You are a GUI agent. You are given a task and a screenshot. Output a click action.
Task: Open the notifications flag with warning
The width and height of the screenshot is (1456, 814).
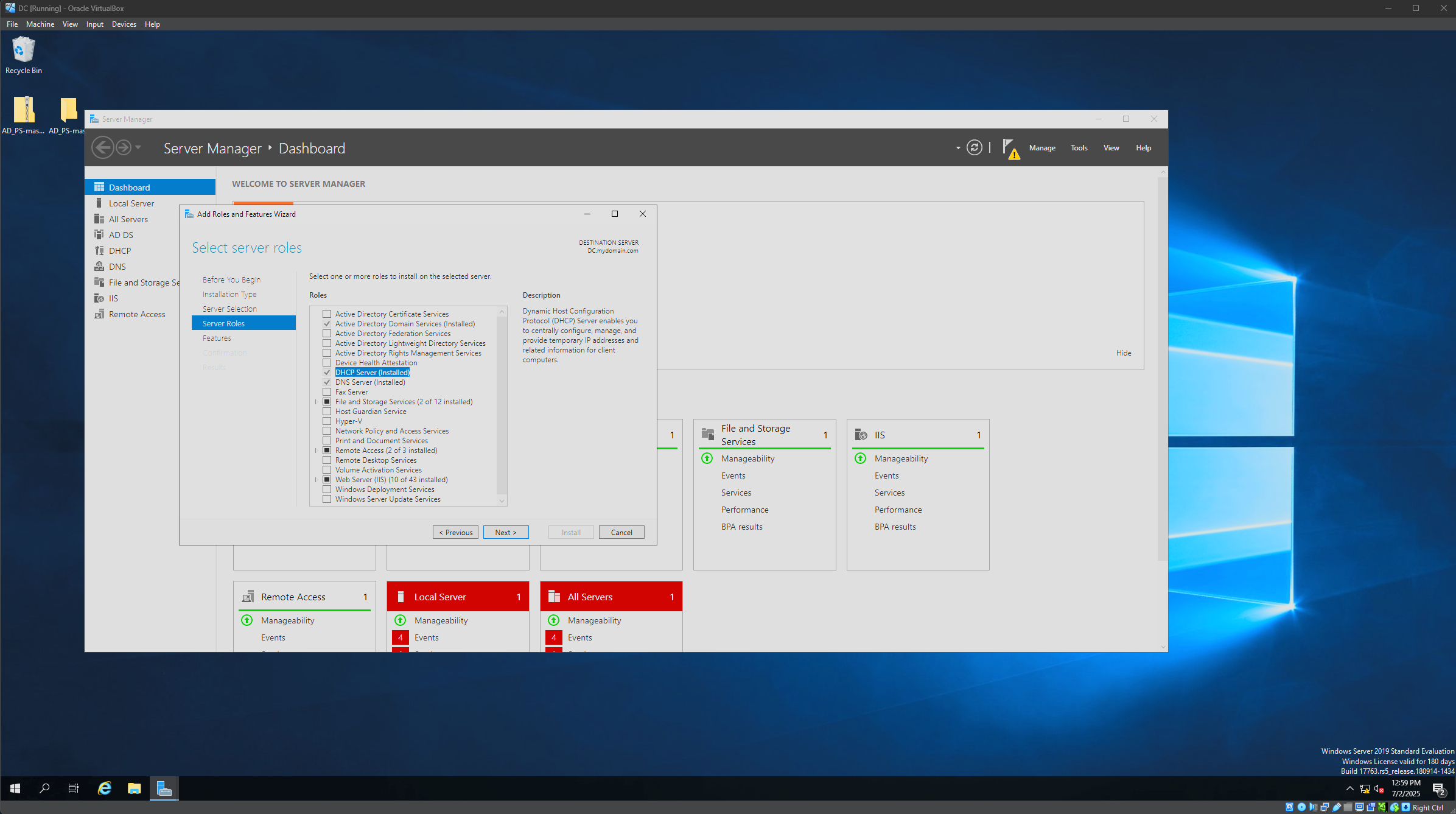(x=1010, y=149)
